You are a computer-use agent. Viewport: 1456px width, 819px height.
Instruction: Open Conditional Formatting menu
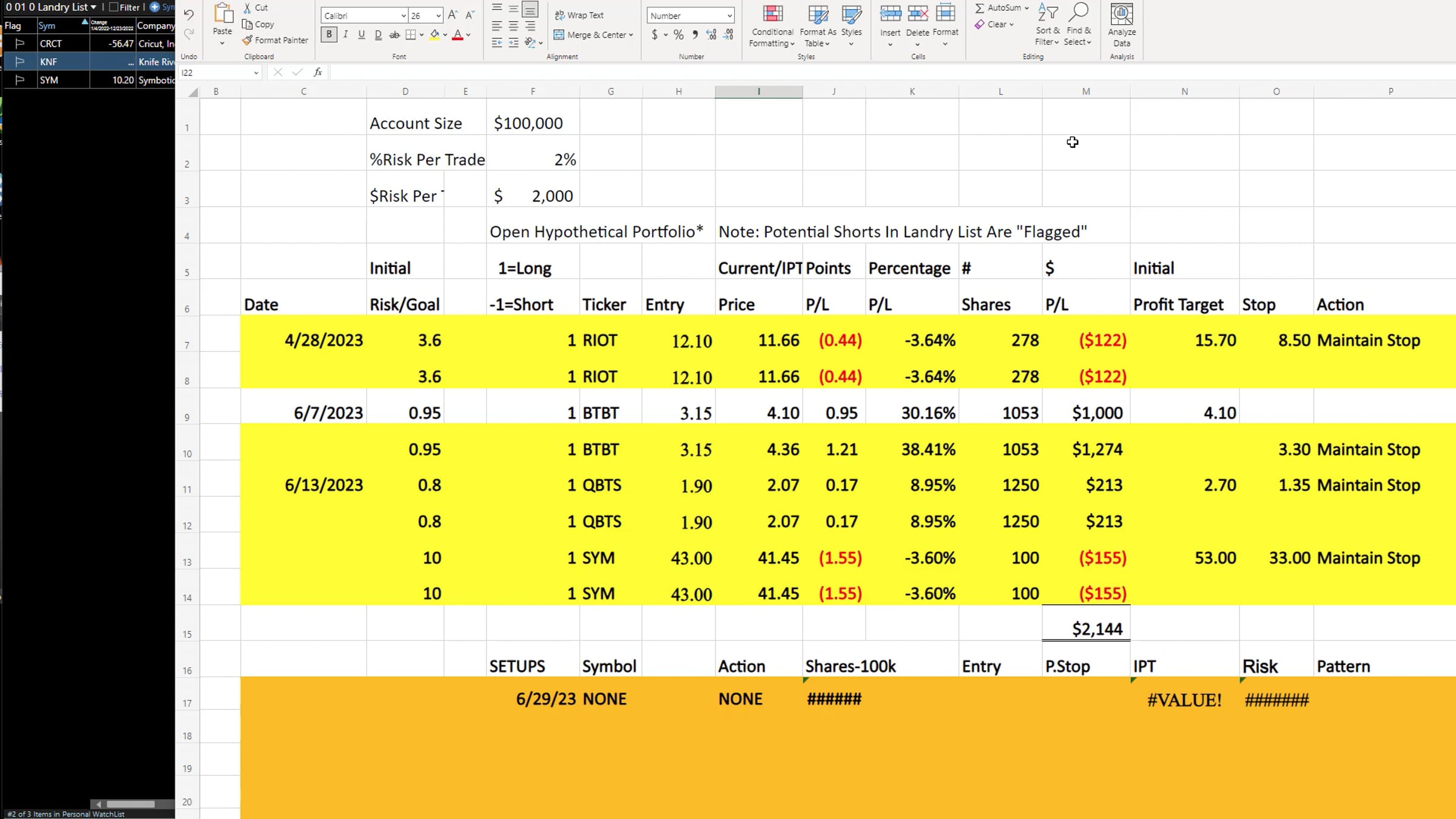coord(772,25)
